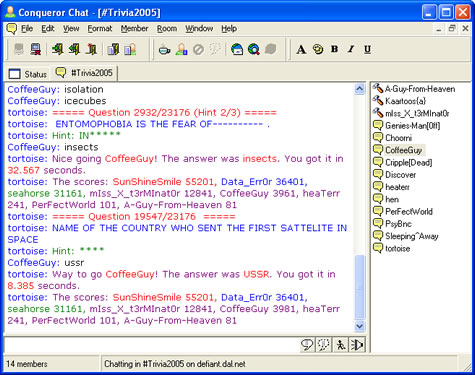Click the 'CoffeeGuy: icecubes' chat line

[x=57, y=101]
